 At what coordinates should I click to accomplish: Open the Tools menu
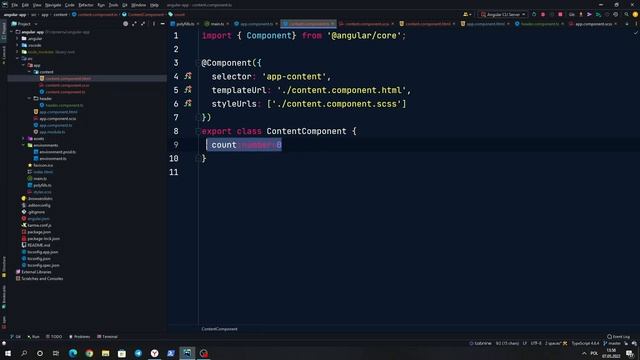[x=113, y=5]
